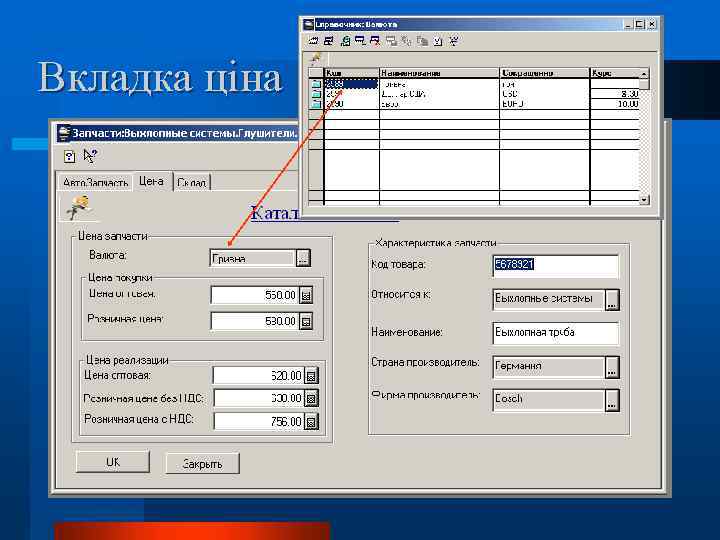Image resolution: width=720 pixels, height=540 pixels.
Task: Click row icon of the USD currency entry
Action: click(x=316, y=94)
